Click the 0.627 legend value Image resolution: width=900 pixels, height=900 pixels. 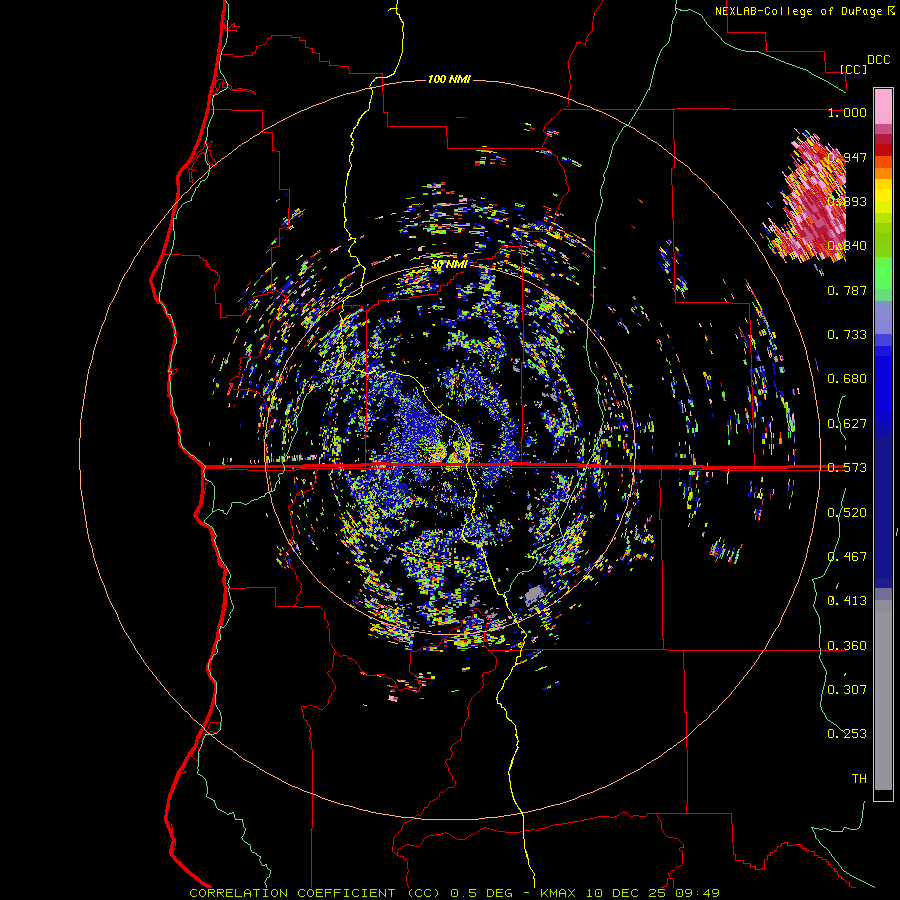pos(847,424)
